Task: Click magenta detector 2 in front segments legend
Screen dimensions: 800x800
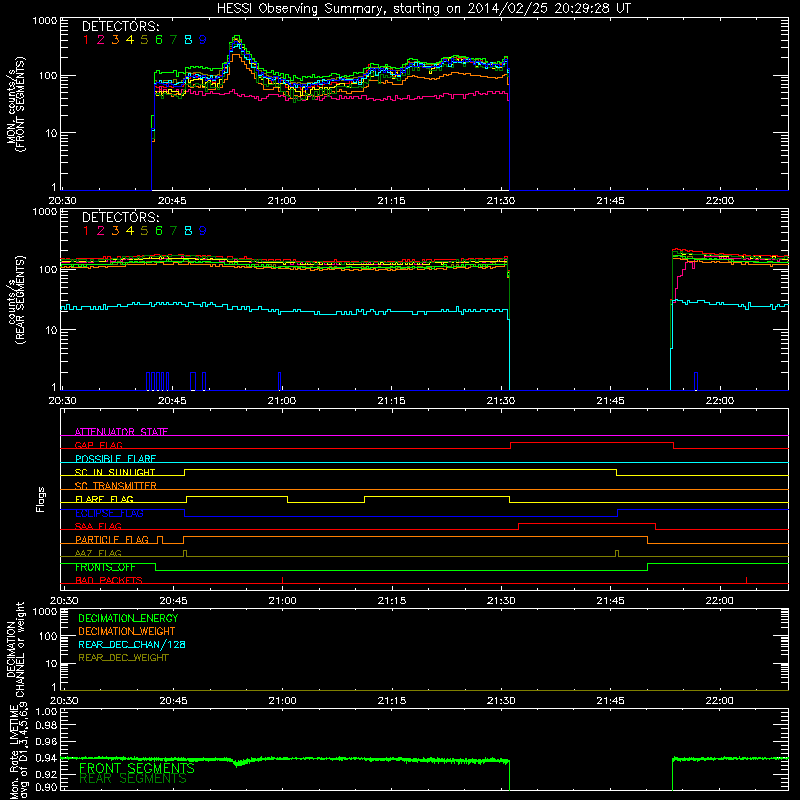Action: (x=101, y=40)
